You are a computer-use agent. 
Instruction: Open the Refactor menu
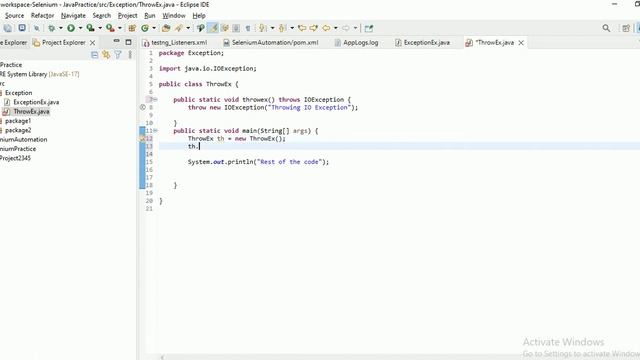tap(42, 16)
